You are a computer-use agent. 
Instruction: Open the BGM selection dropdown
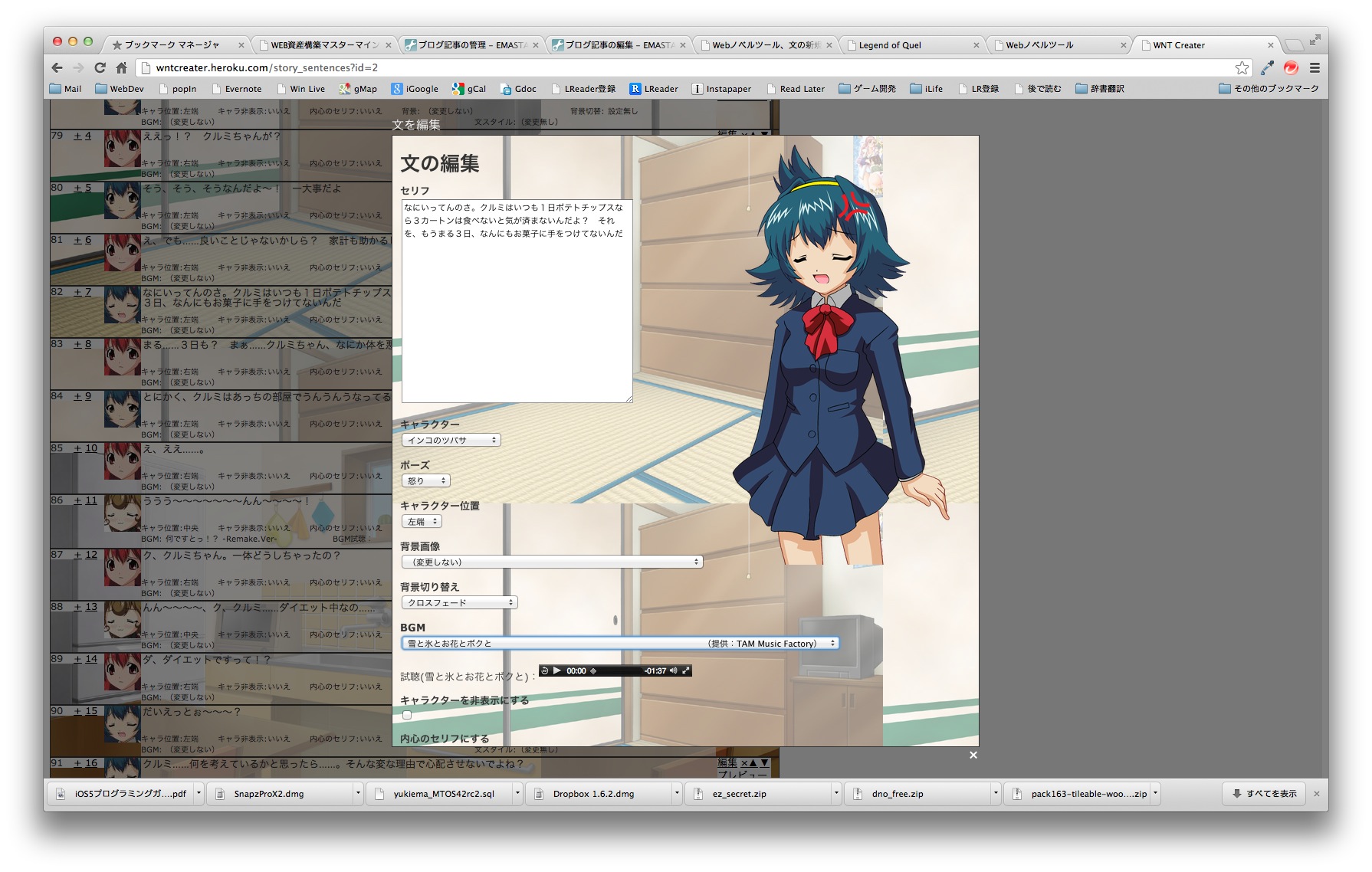click(620, 643)
